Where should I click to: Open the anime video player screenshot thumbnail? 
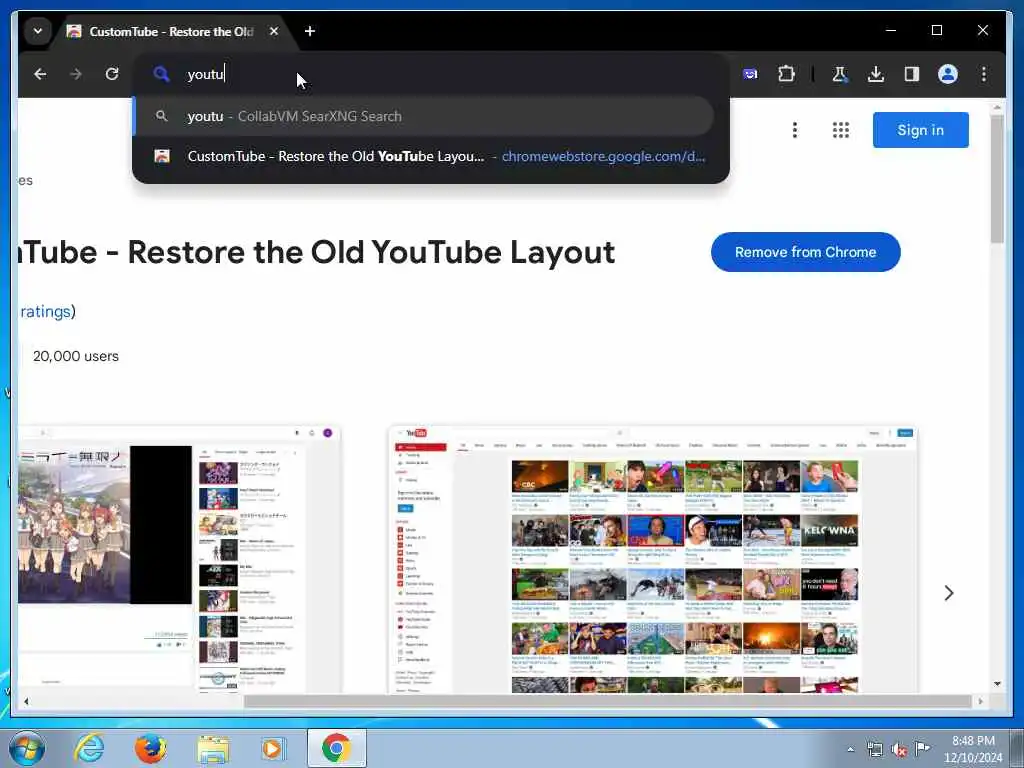click(179, 559)
